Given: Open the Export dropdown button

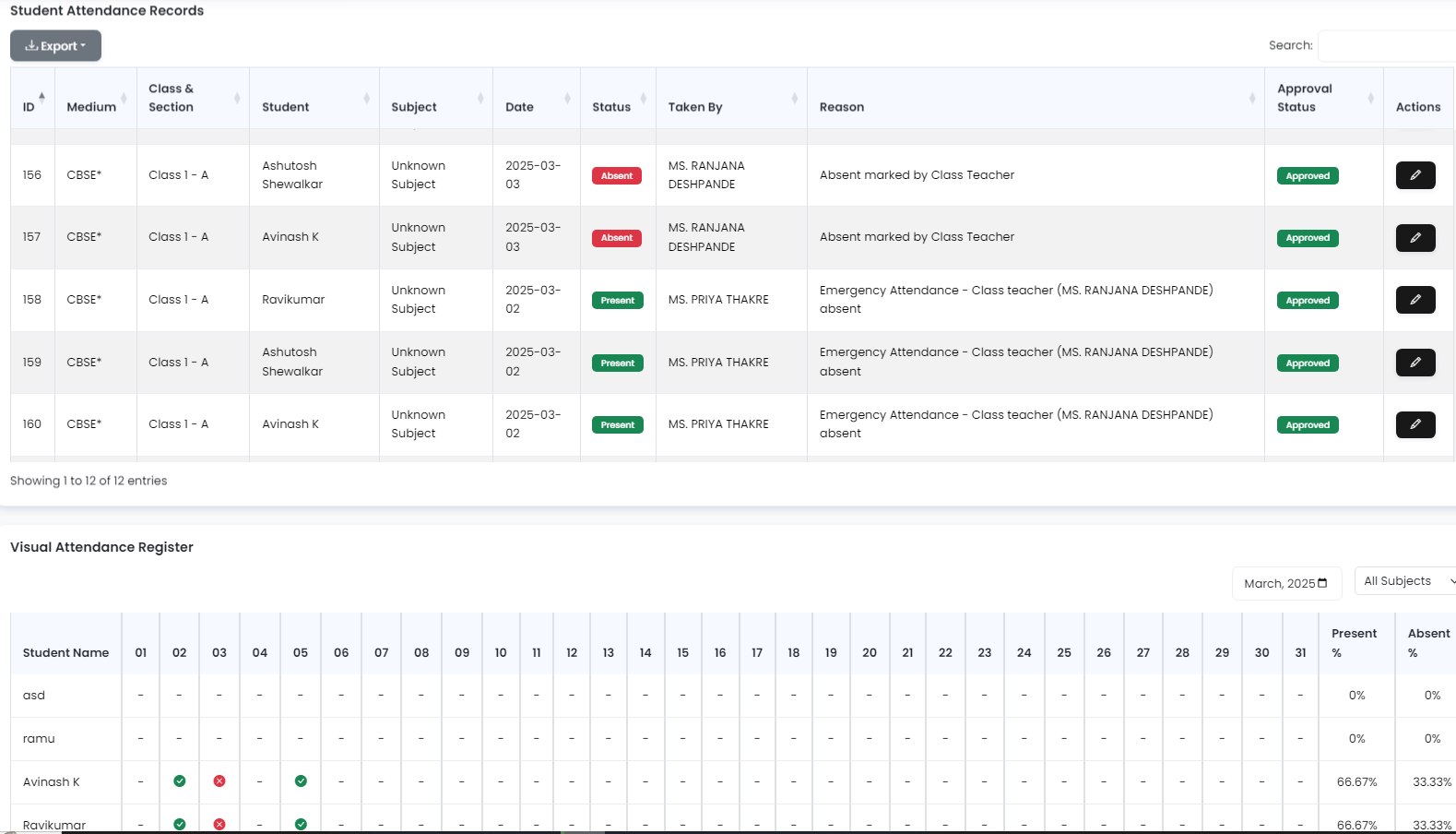Looking at the screenshot, I should coord(55,46).
